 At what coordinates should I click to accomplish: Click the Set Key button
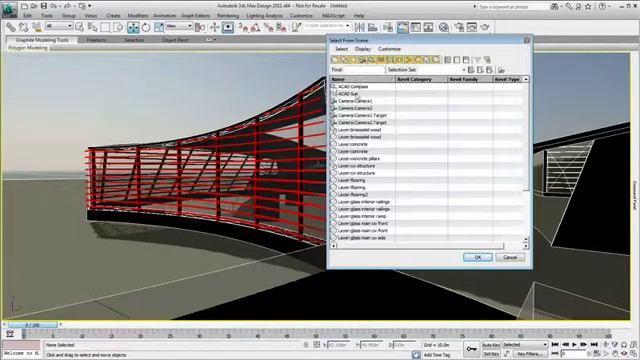(x=491, y=354)
